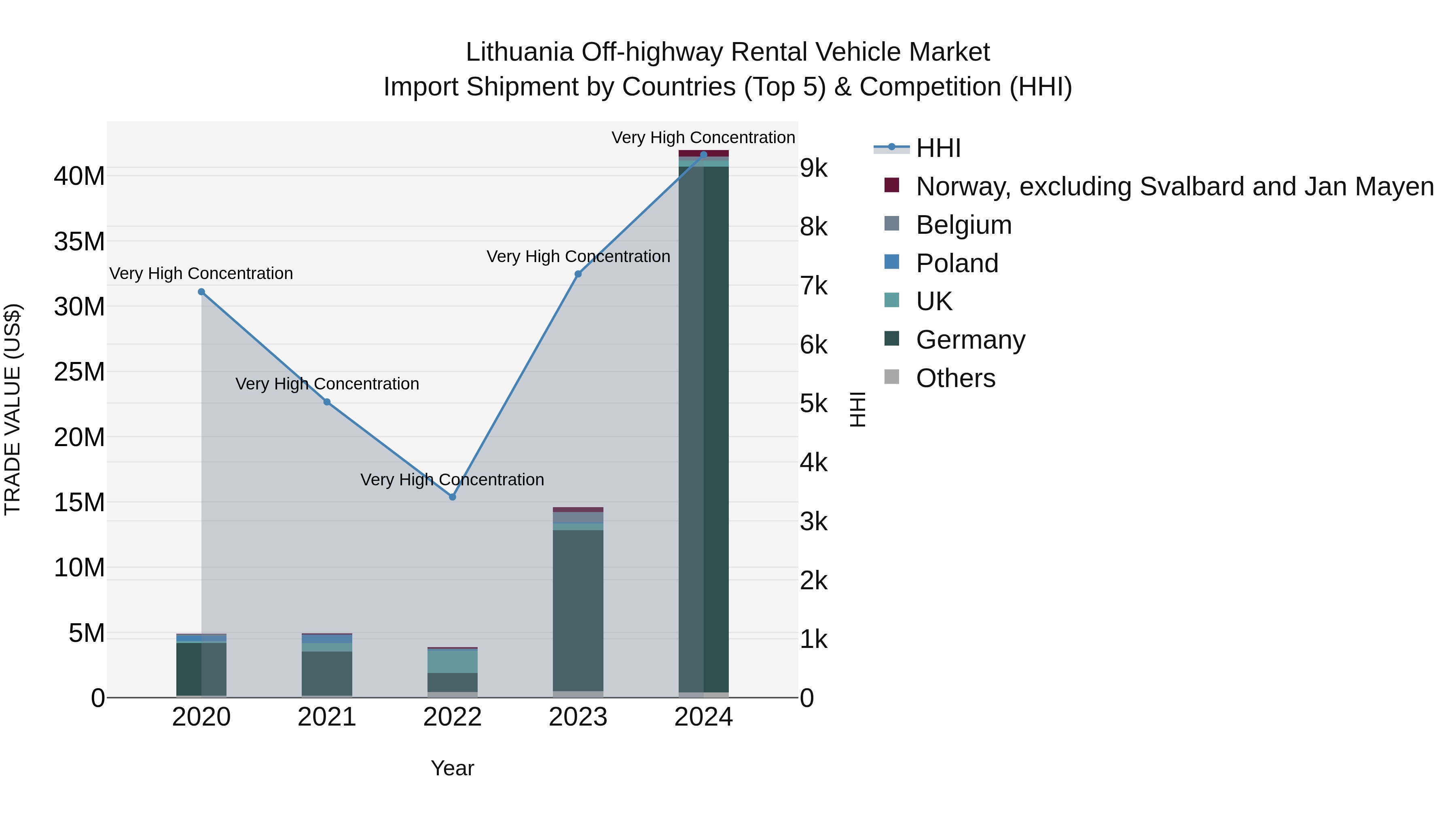Click the 2023 Germany bar segment

point(578,610)
